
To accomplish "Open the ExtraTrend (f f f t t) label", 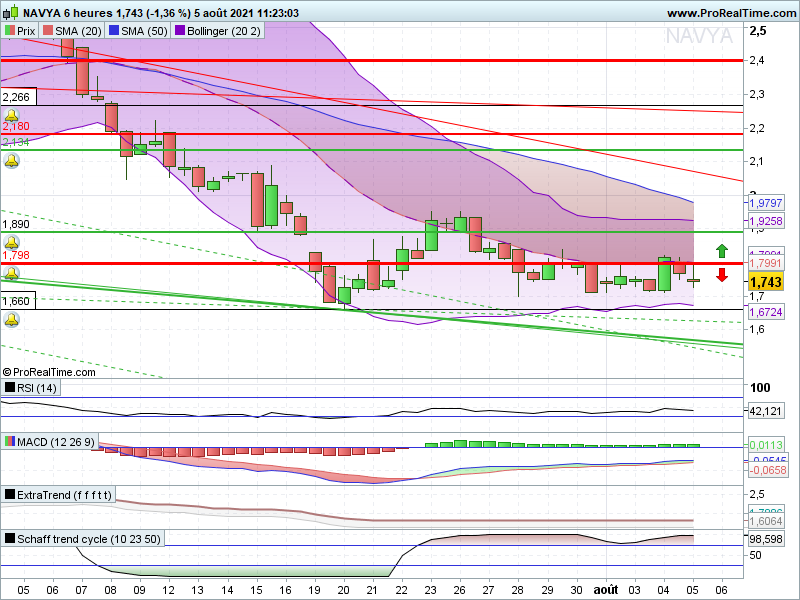I will tap(64, 495).
